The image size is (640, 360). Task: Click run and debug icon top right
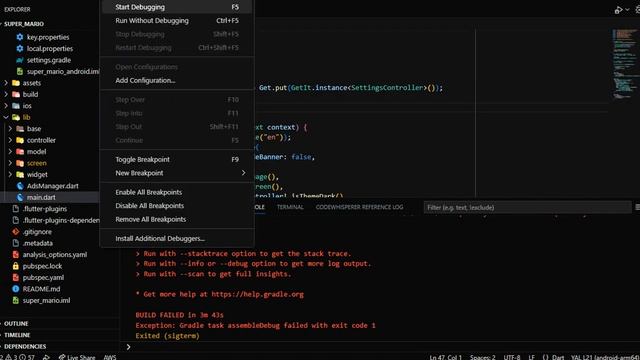click(x=618, y=10)
